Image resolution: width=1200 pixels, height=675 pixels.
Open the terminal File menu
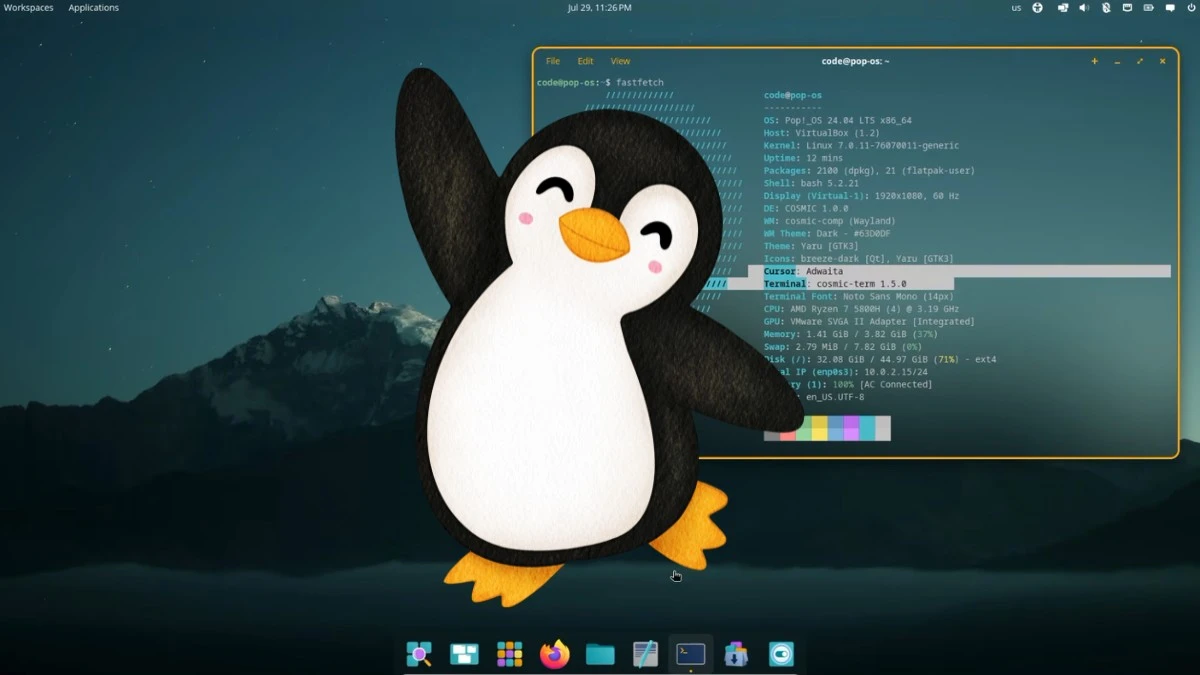pyautogui.click(x=553, y=61)
